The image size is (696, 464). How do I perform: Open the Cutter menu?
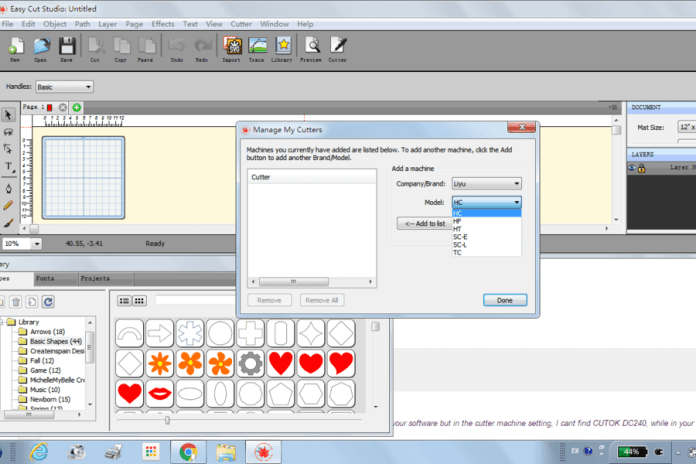click(x=241, y=24)
